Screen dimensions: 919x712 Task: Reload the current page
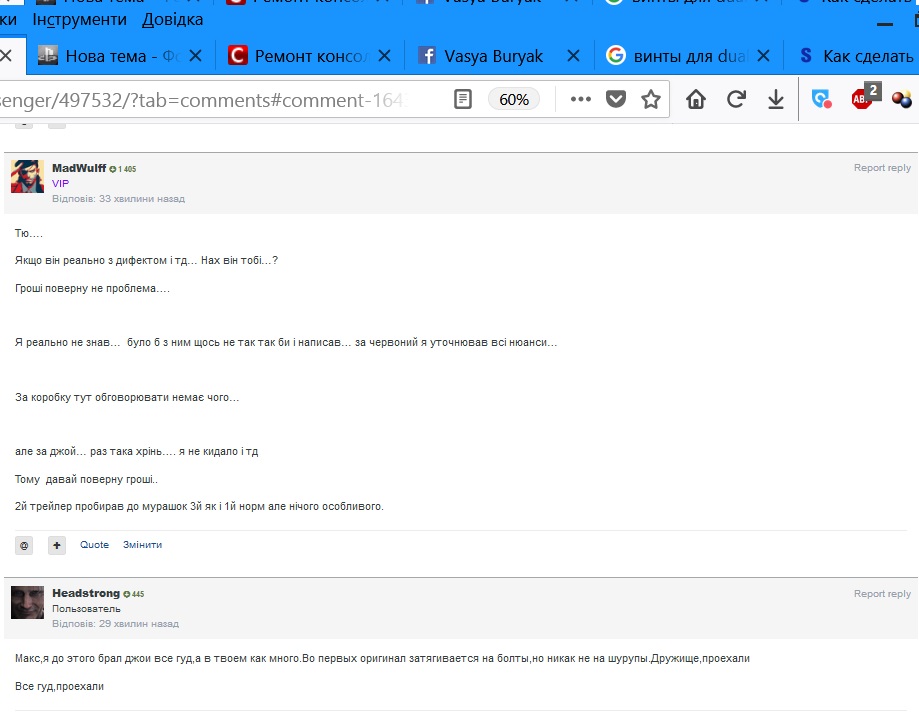tap(736, 99)
